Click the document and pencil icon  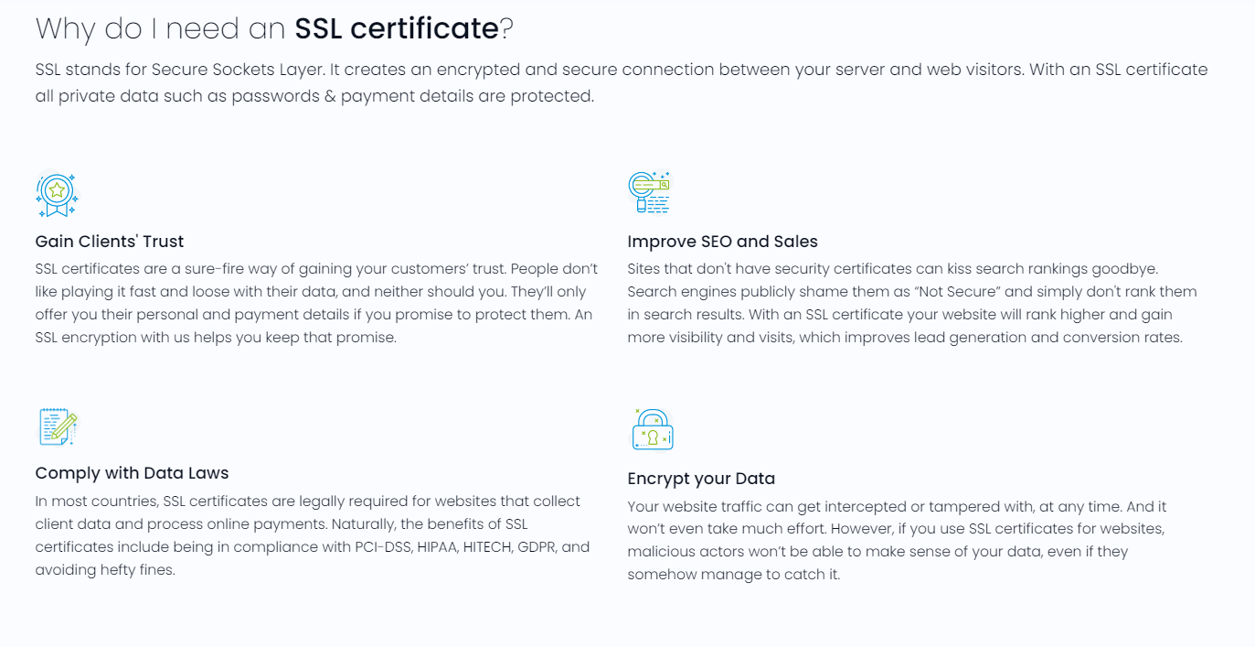click(x=58, y=427)
